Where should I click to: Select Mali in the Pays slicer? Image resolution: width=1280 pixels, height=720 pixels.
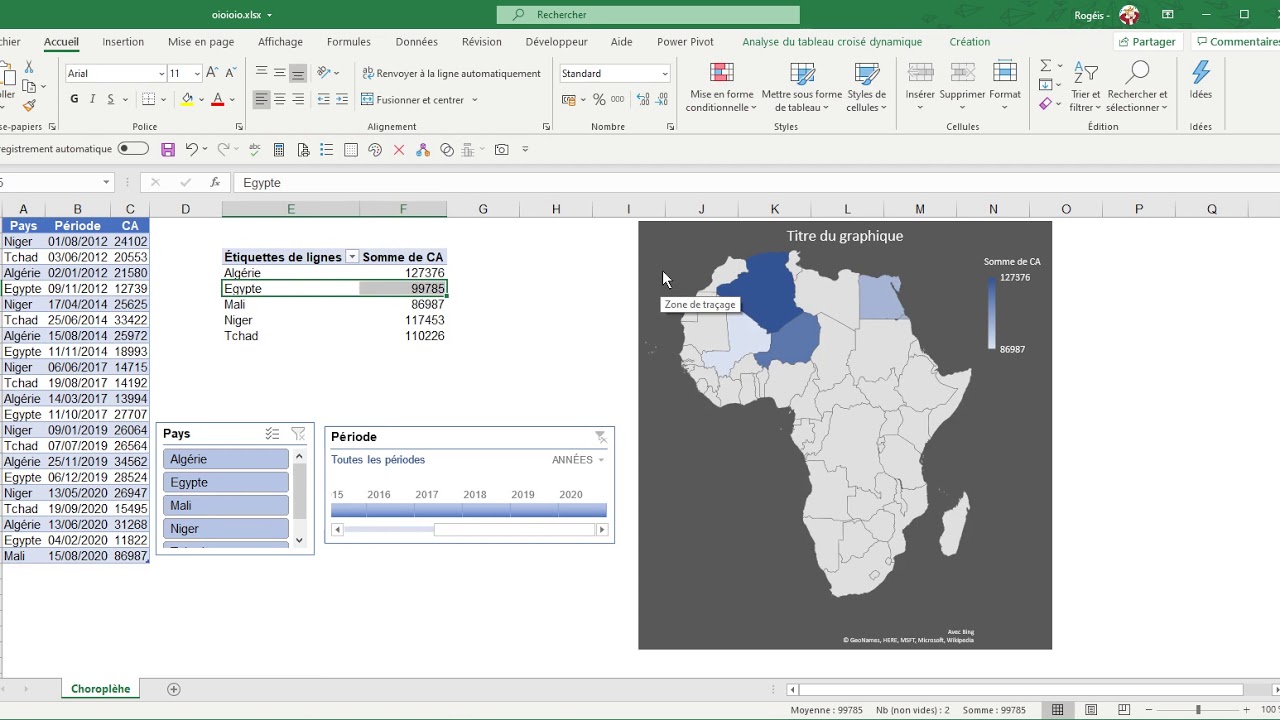(x=225, y=505)
